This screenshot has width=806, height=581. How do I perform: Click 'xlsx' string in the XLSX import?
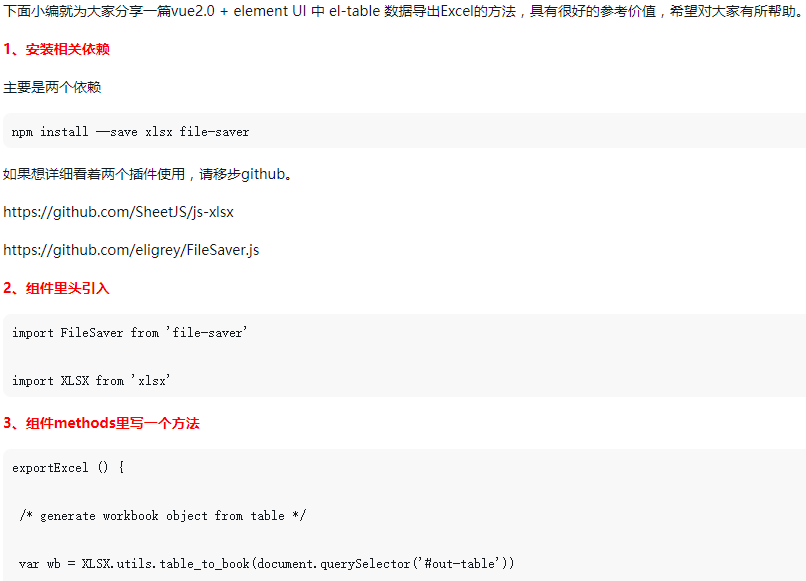pyautogui.click(x=151, y=380)
